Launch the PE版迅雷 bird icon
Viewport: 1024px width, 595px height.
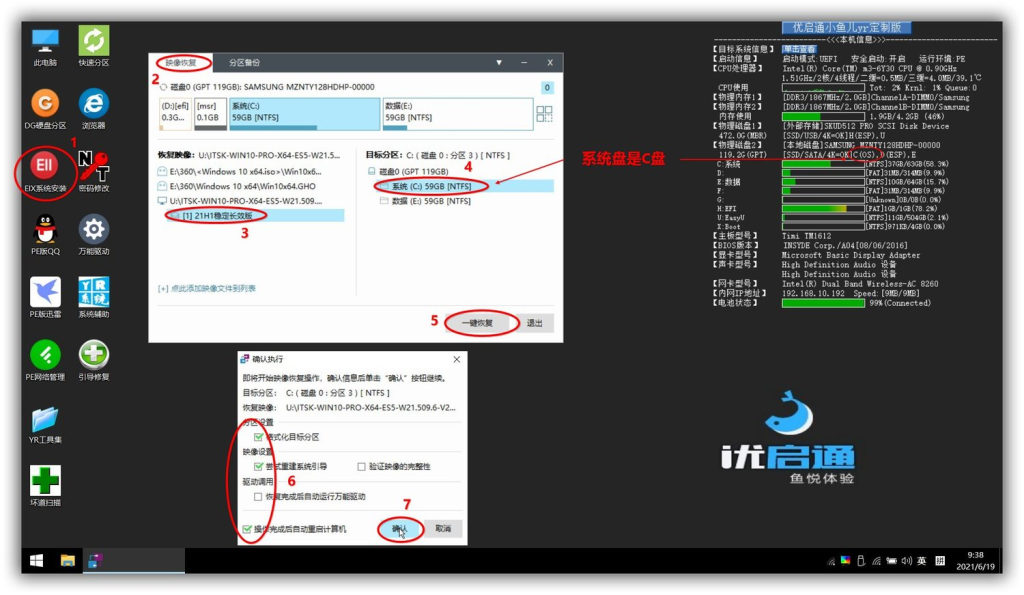pyautogui.click(x=45, y=297)
